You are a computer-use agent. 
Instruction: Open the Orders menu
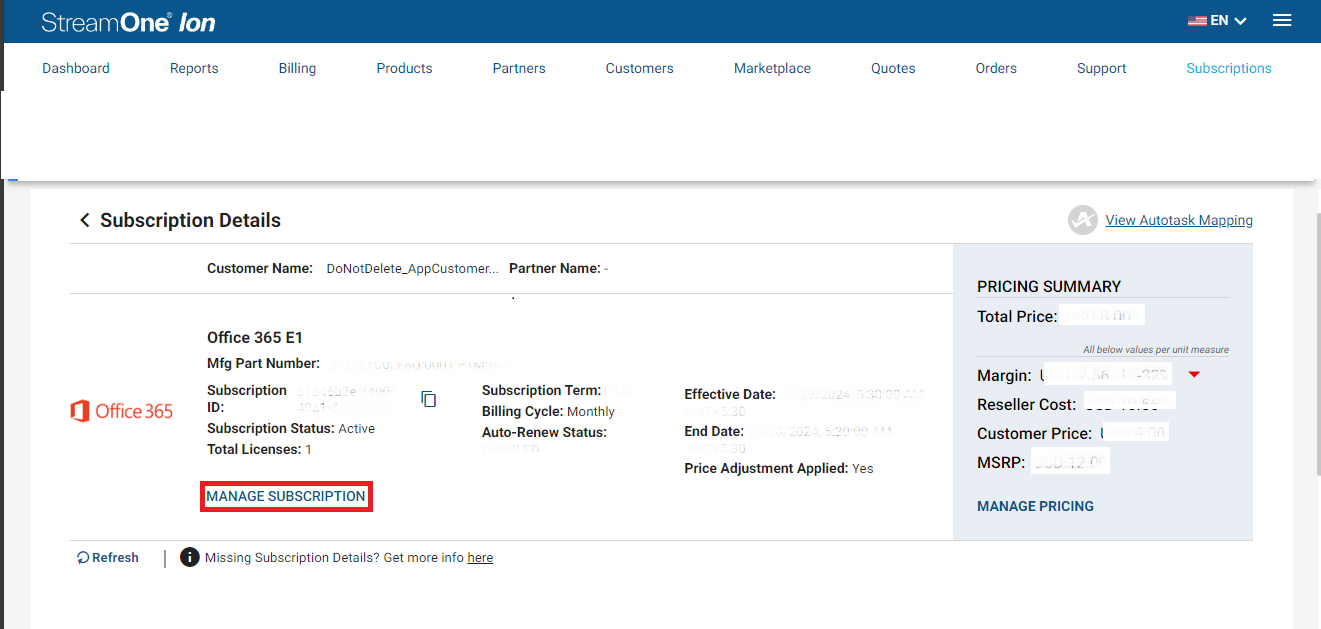click(996, 68)
